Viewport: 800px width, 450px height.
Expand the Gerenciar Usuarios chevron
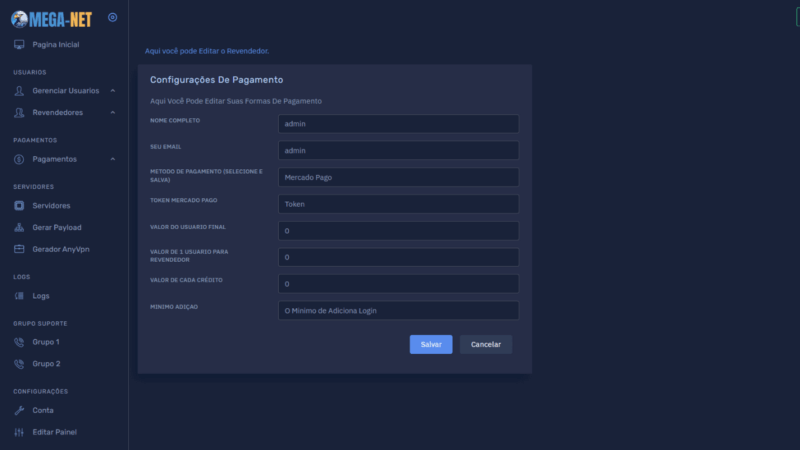point(113,91)
